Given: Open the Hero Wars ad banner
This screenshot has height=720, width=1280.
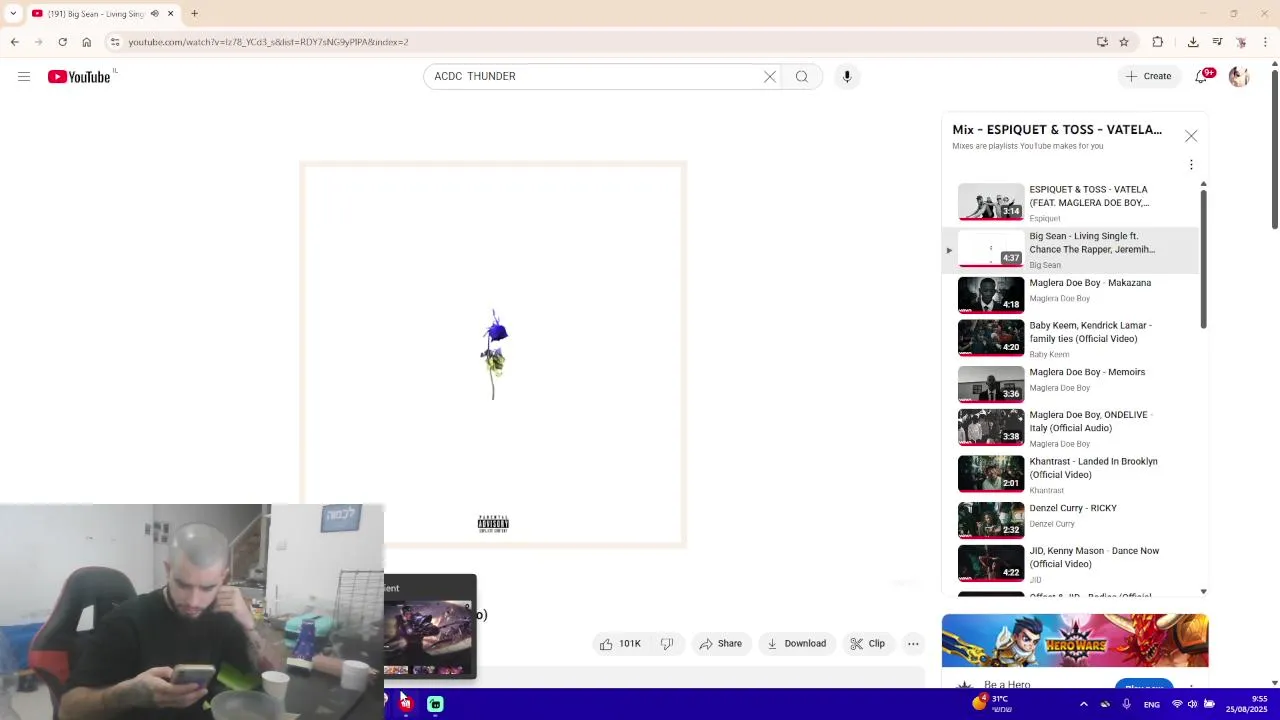Looking at the screenshot, I should 1075,640.
